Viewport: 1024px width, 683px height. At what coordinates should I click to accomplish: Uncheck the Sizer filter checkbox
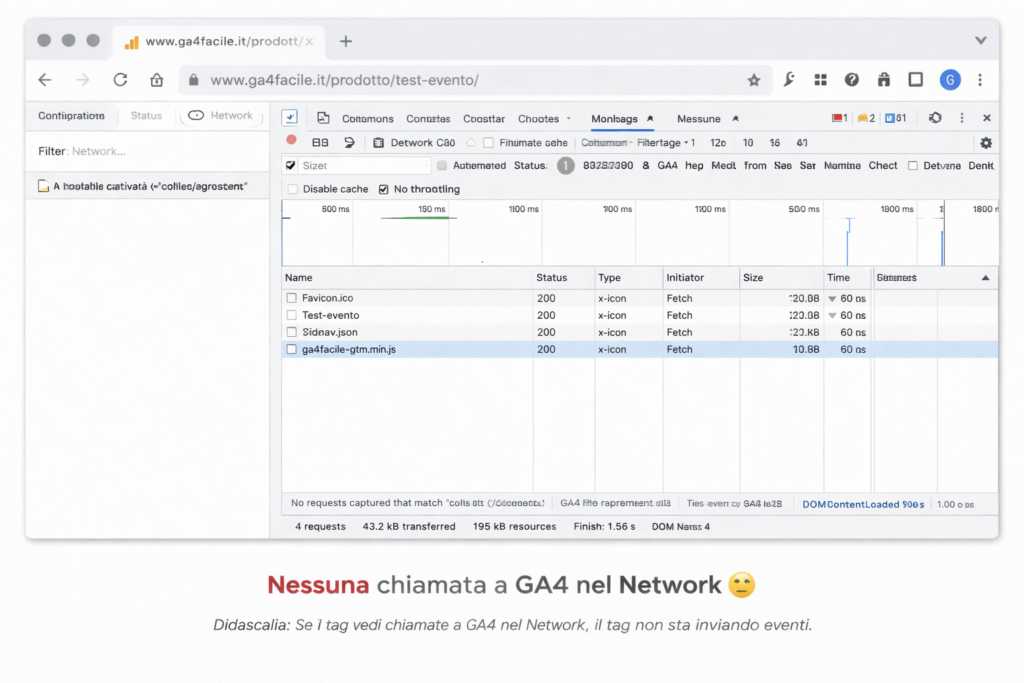tap(291, 165)
